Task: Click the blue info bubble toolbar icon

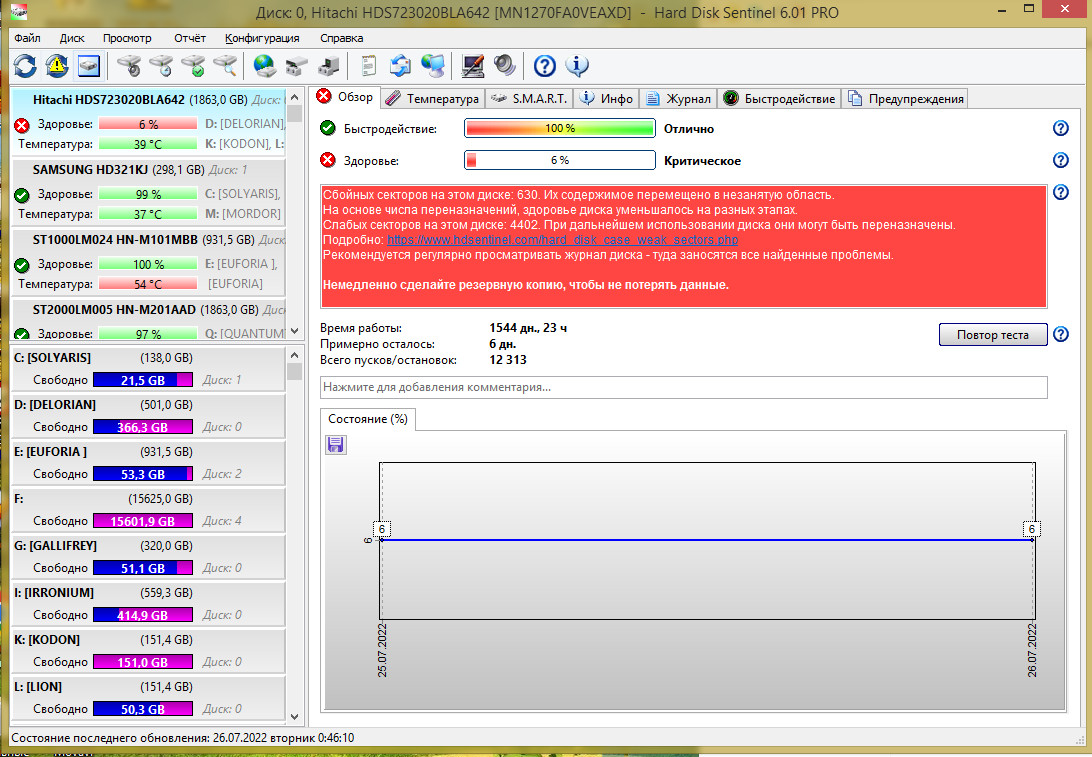Action: (577, 66)
